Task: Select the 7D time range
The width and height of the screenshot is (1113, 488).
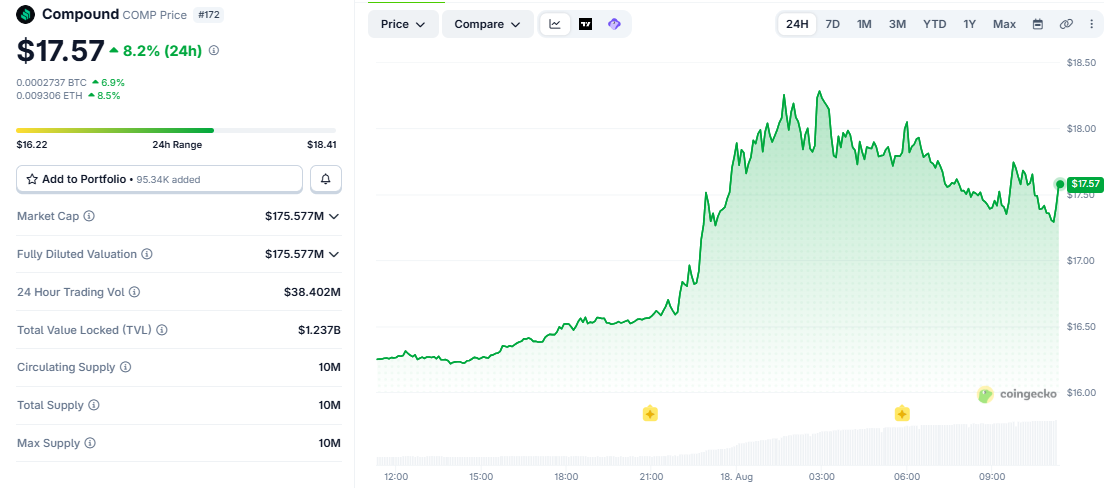Action: click(x=833, y=24)
